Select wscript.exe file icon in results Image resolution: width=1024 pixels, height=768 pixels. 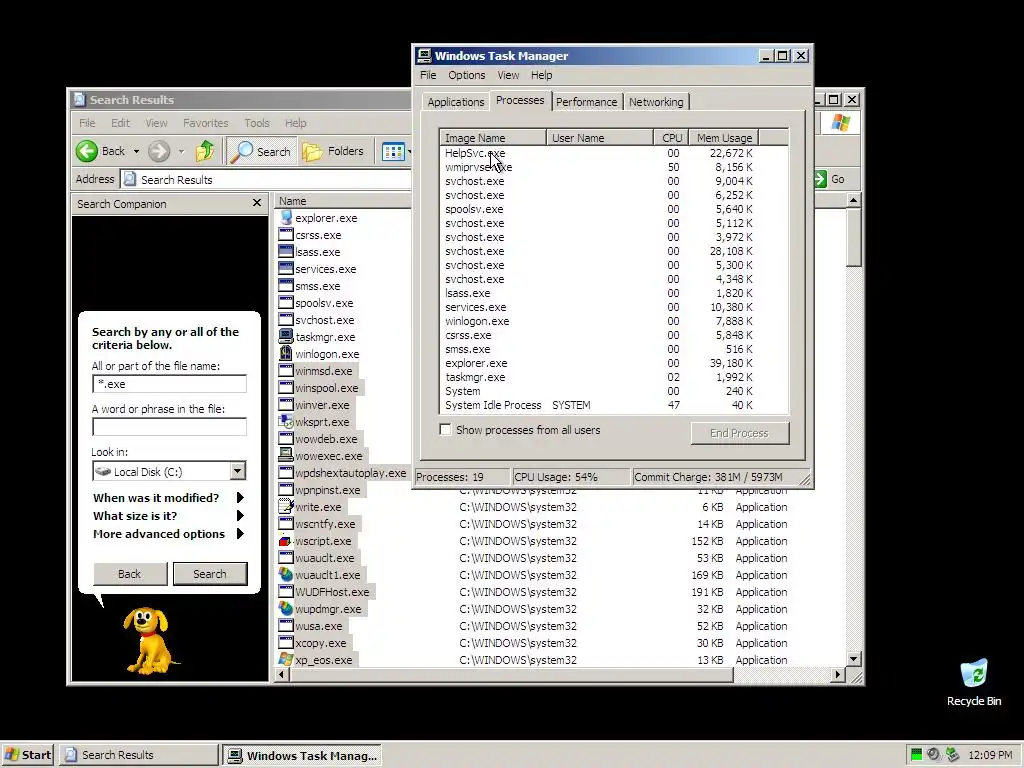285,540
